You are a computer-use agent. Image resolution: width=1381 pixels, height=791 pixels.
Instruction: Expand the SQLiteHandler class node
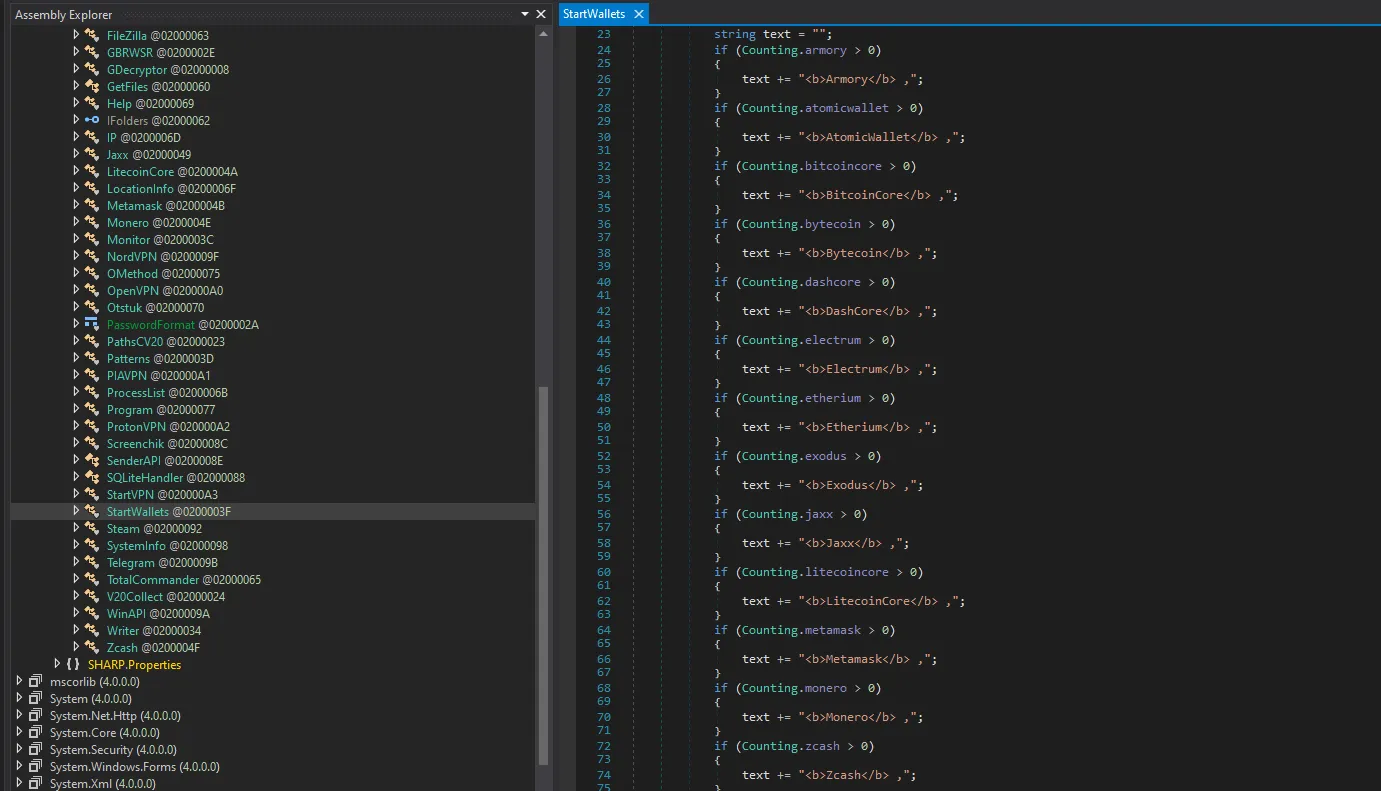[76, 478]
